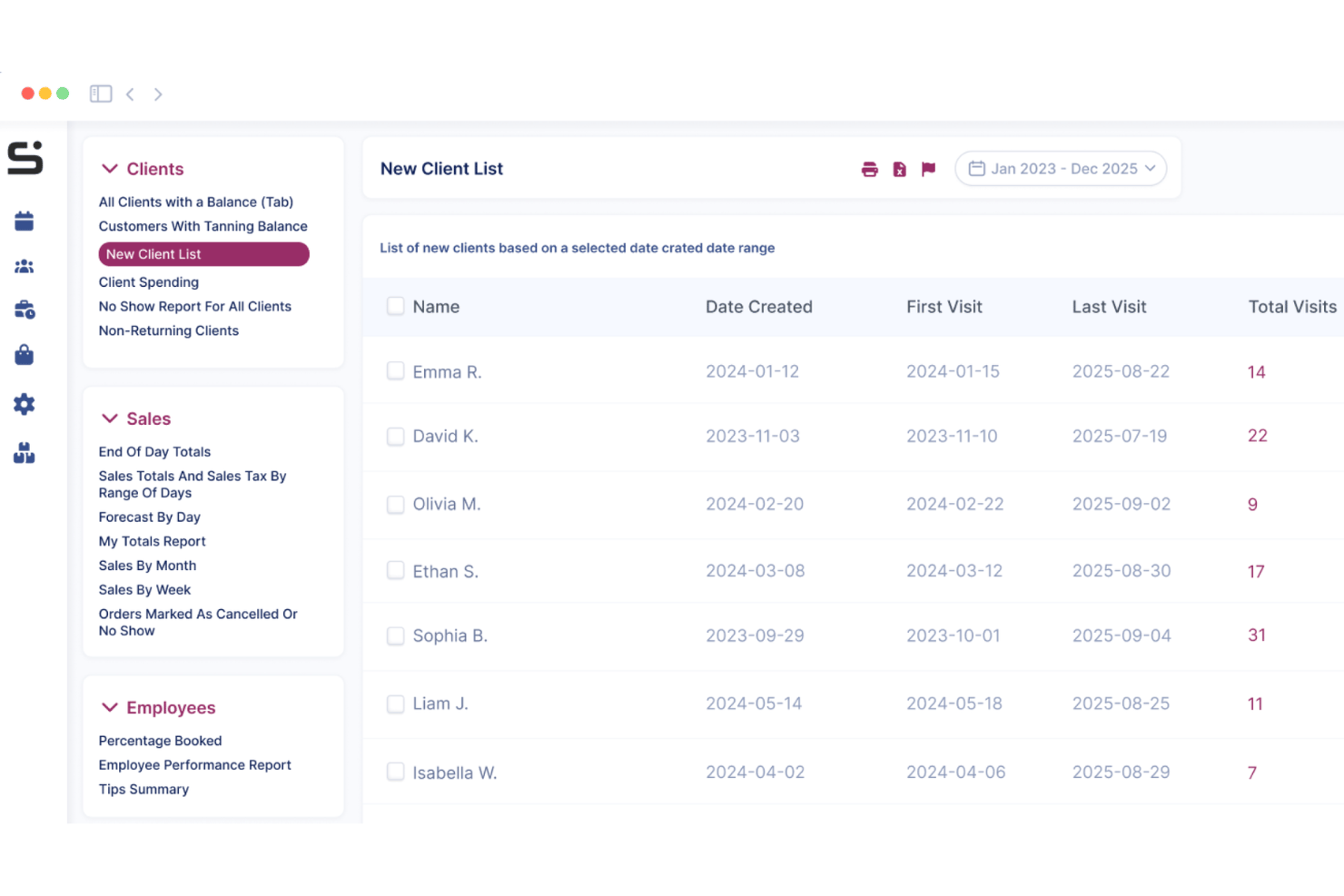The width and height of the screenshot is (1344, 896).
Task: Print the New Client List report
Action: coord(870,169)
